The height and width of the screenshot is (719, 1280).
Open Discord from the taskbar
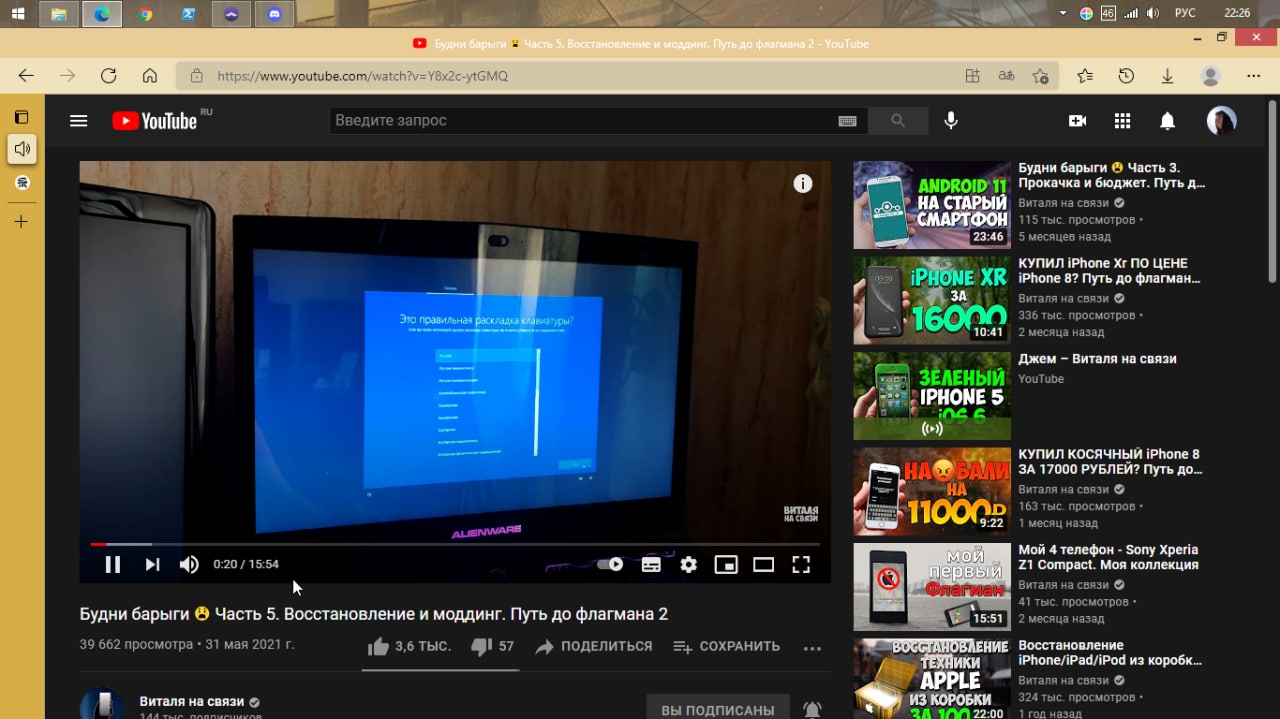tap(275, 14)
